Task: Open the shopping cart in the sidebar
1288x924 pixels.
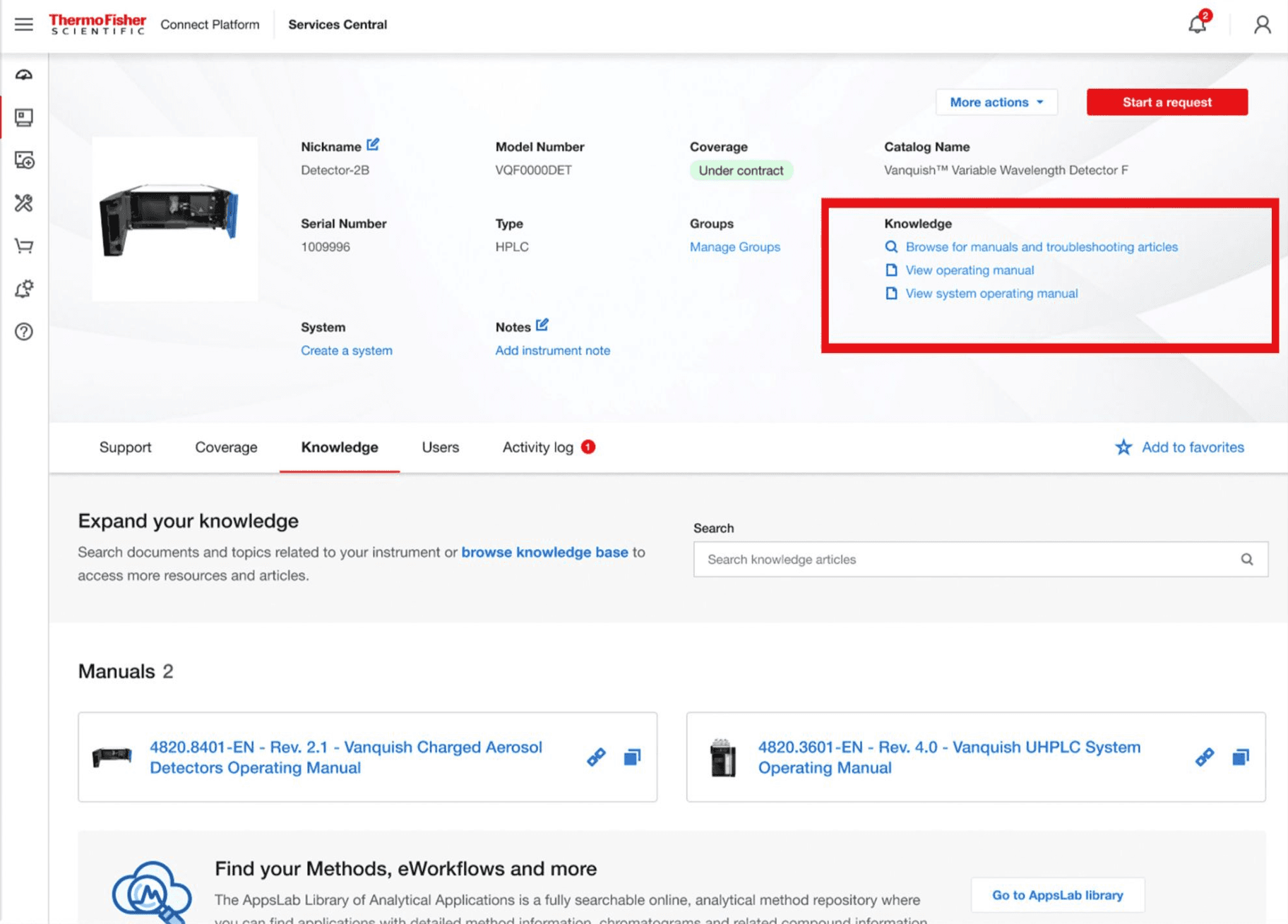Action: (x=24, y=246)
